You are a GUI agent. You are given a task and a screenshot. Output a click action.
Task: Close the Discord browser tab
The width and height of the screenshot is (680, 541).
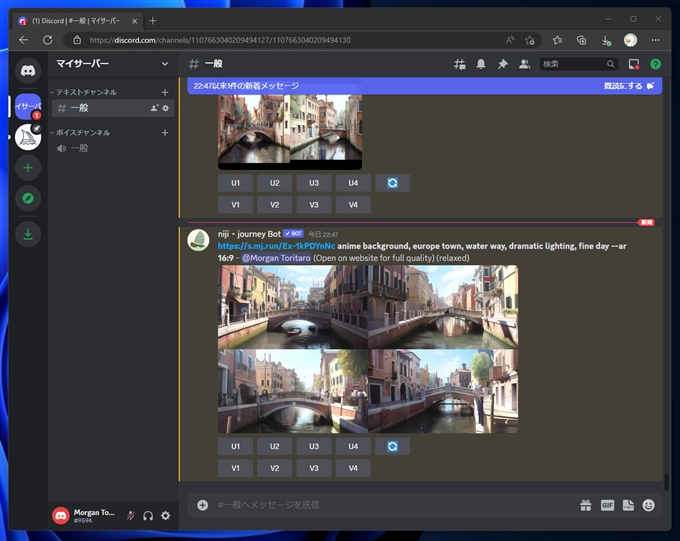click(134, 21)
